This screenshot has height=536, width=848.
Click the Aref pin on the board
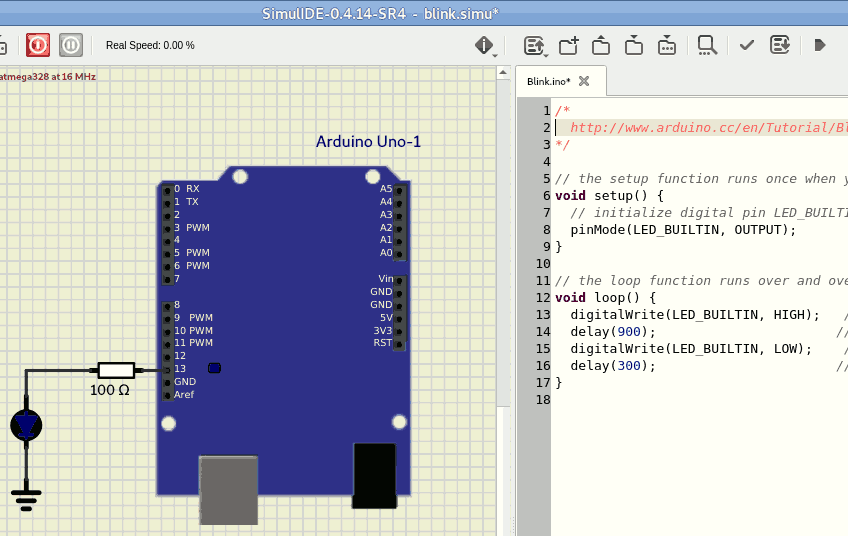click(168, 395)
